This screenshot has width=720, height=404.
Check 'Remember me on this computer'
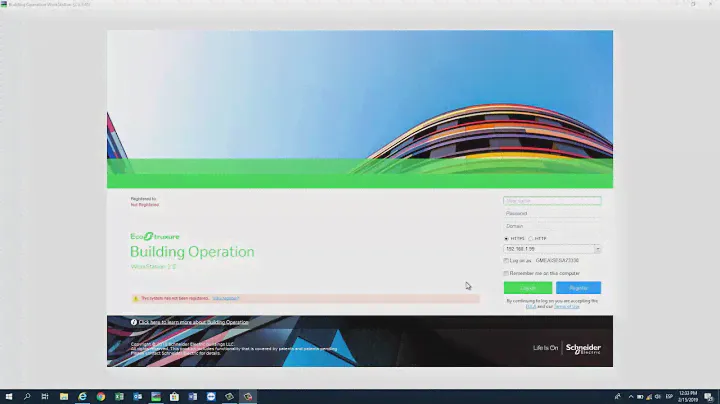507,273
